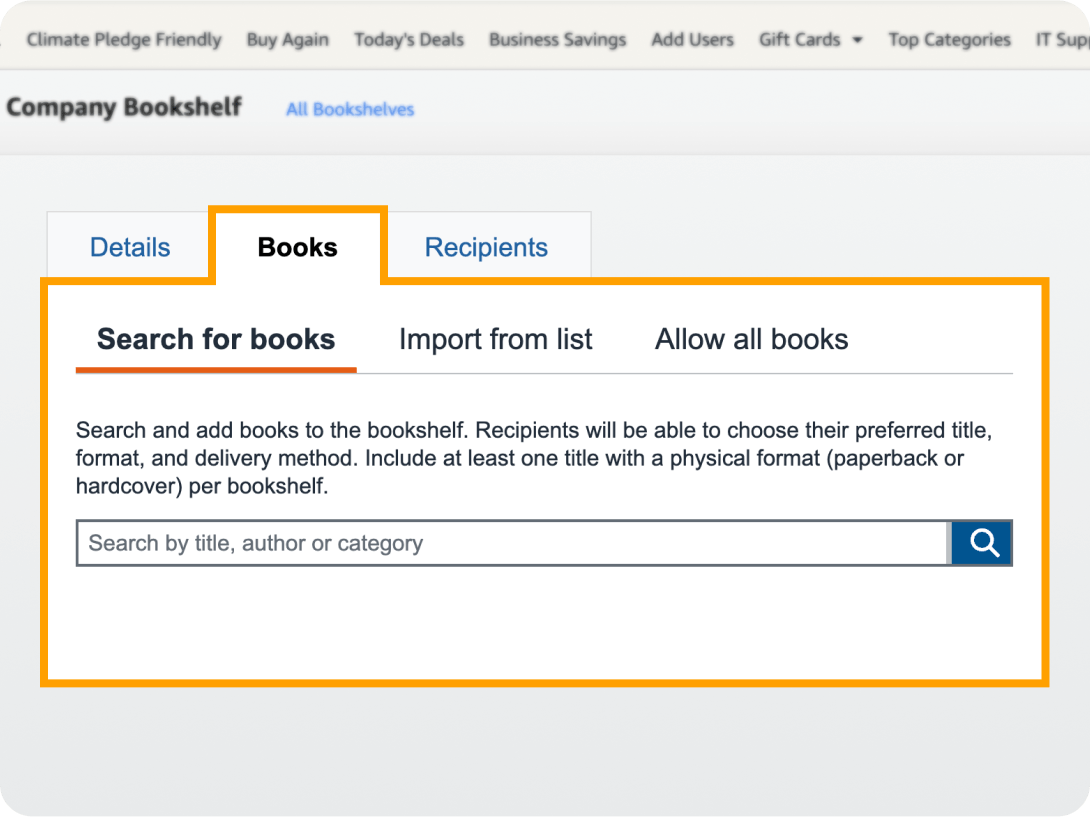Select the Books tab
Image resolution: width=1090 pixels, height=817 pixels.
pyautogui.click(x=297, y=247)
